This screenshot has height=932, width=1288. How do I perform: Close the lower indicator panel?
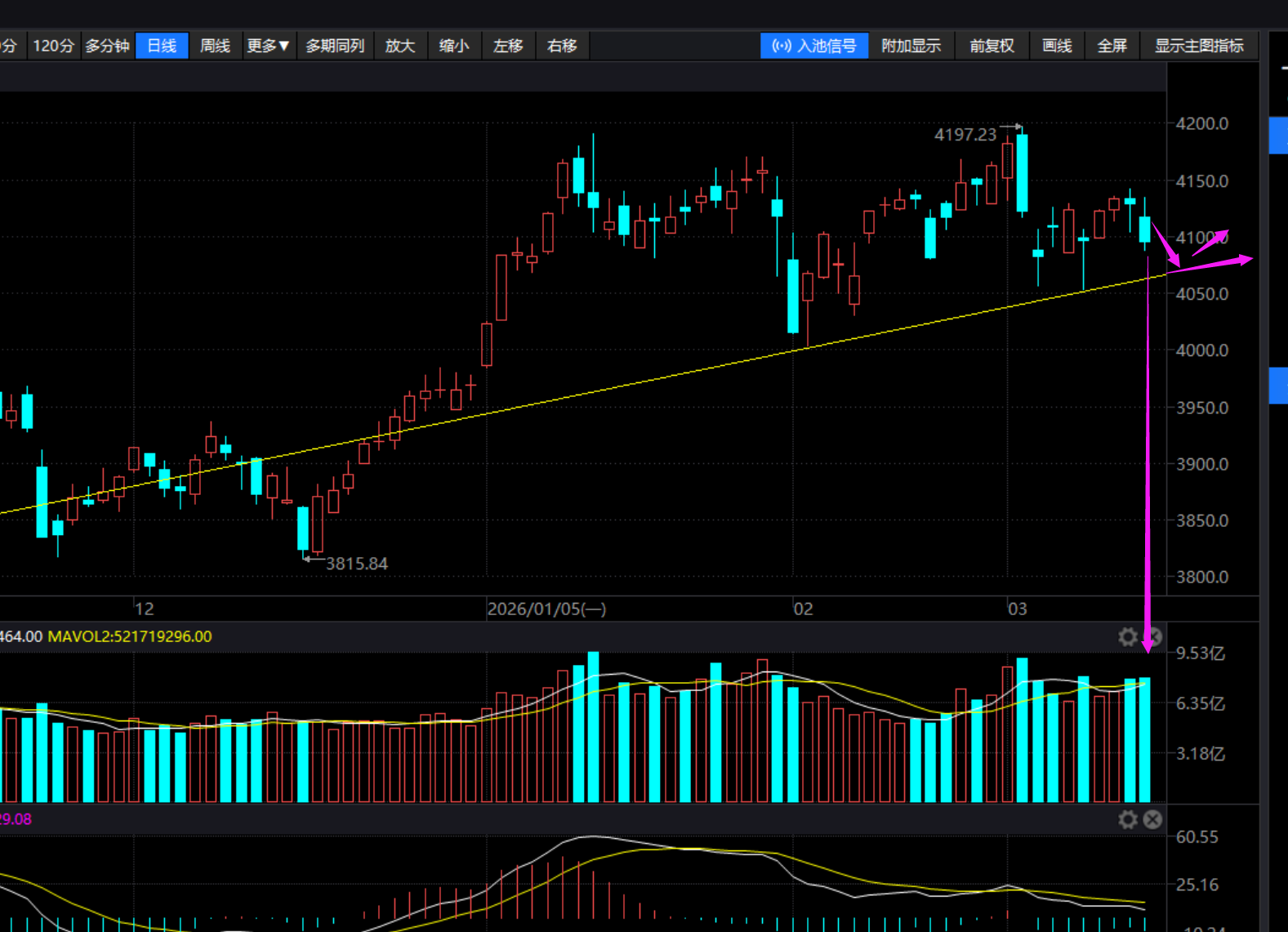coord(1152,819)
